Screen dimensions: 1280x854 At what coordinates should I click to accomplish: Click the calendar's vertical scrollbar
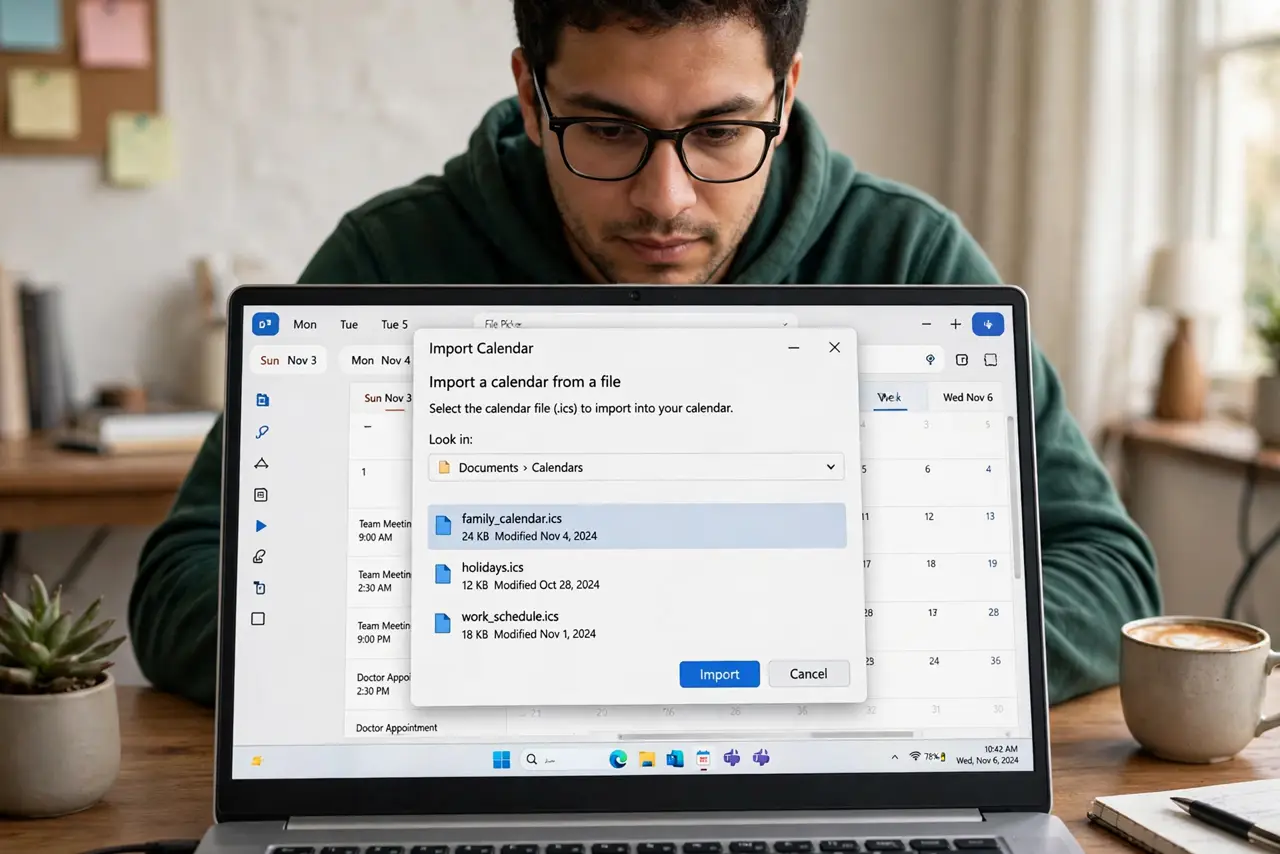[1012, 497]
